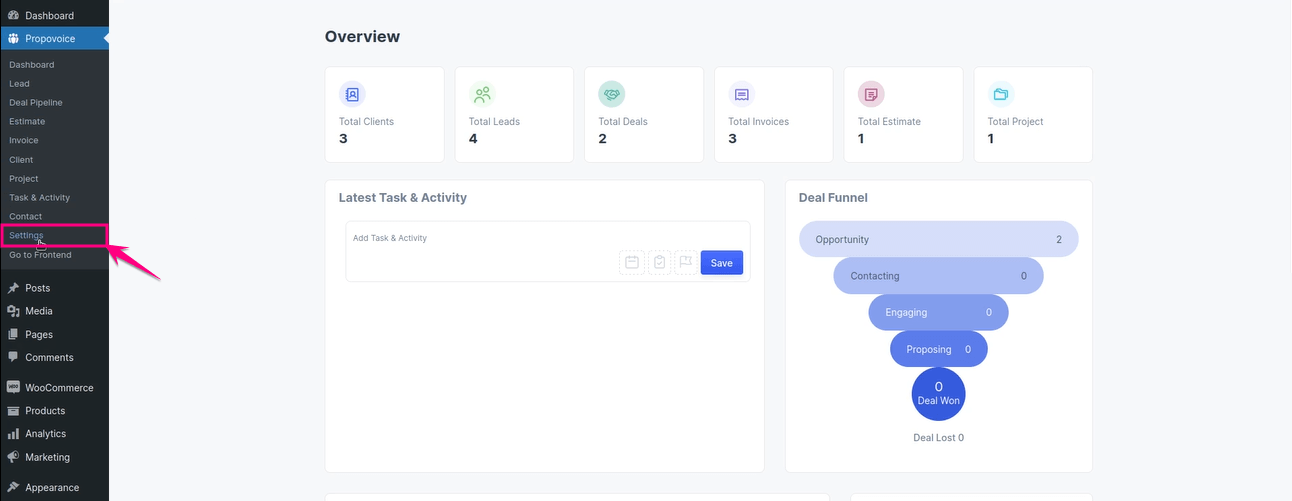The width and height of the screenshot is (1292, 501).
Task: Click the Marketing megaphone icon
Action: pos(13,457)
